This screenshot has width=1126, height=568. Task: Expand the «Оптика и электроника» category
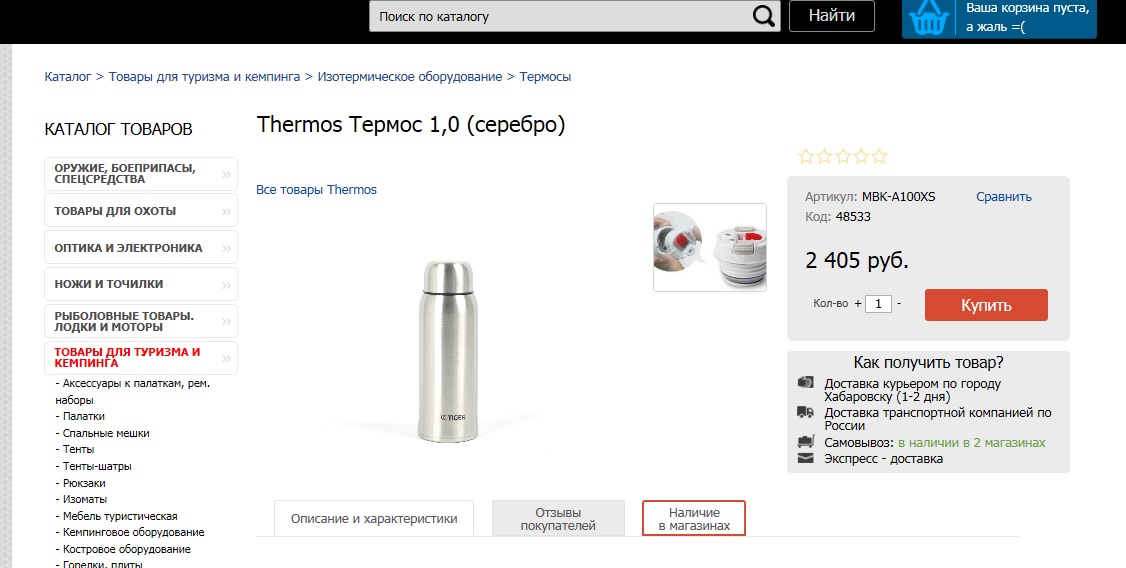pyautogui.click(x=226, y=248)
